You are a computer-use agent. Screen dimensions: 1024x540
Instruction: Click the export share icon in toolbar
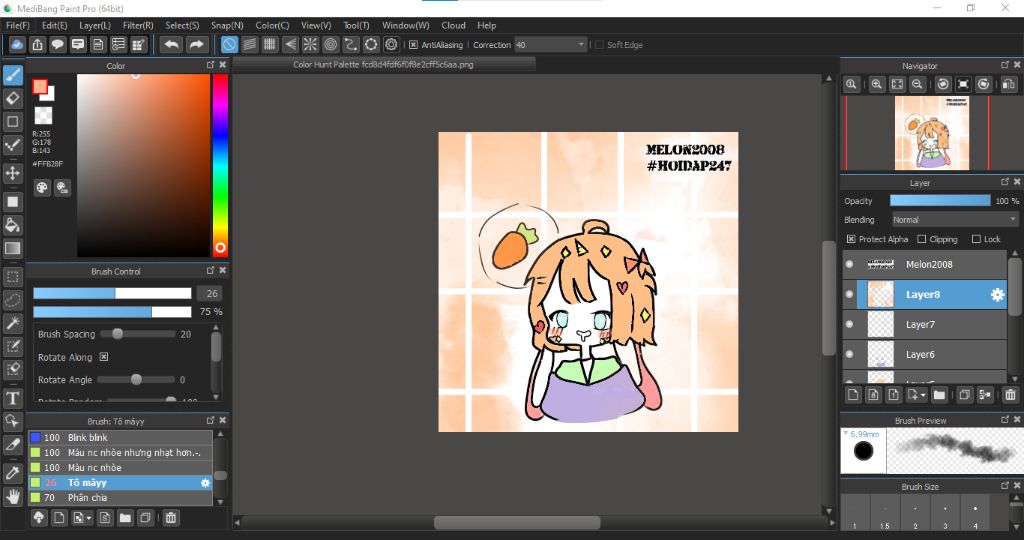(x=37, y=44)
